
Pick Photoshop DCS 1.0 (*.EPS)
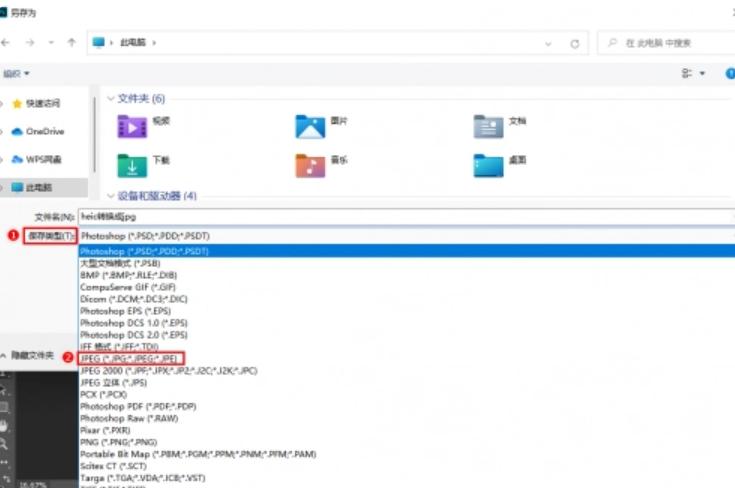134,323
